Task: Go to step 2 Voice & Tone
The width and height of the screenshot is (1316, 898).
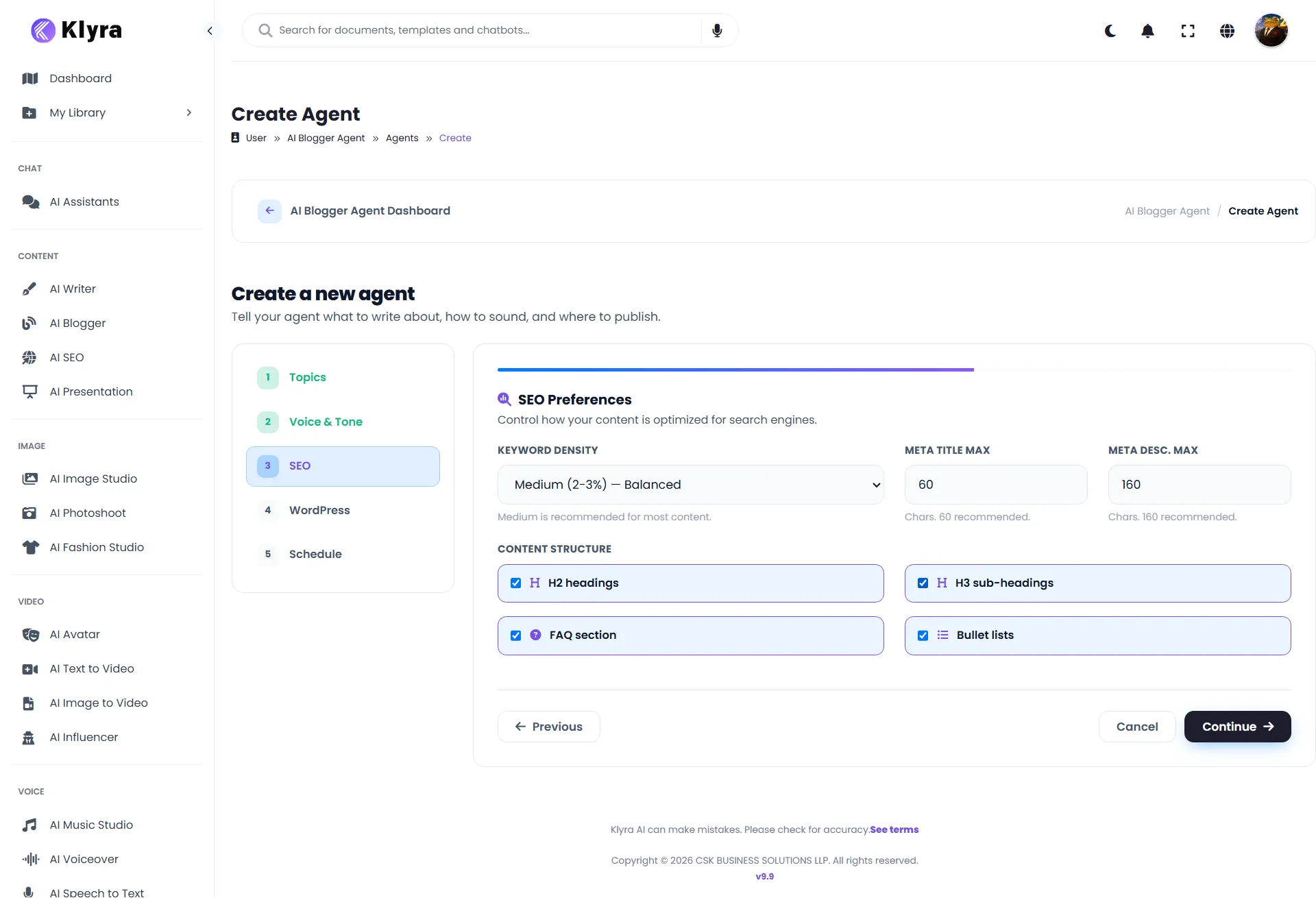Action: point(343,422)
